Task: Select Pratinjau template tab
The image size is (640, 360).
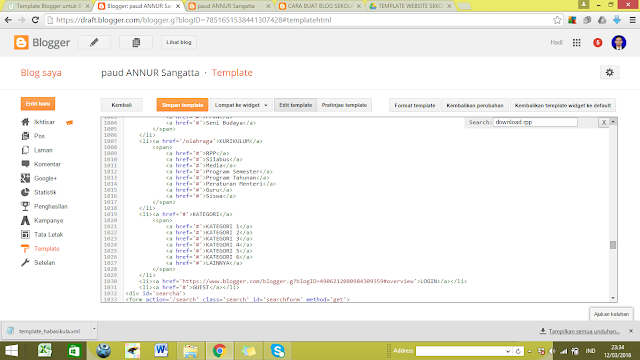Action: coord(344,105)
